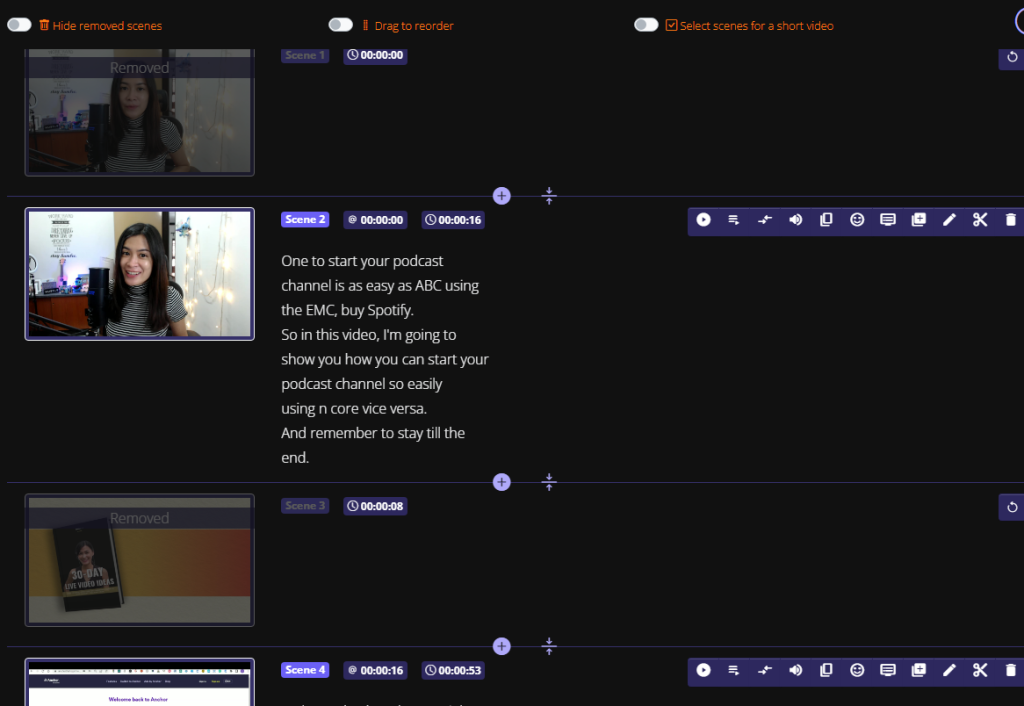Restore removed Scene 3 with undo icon
The image size is (1024, 706).
(x=1012, y=507)
